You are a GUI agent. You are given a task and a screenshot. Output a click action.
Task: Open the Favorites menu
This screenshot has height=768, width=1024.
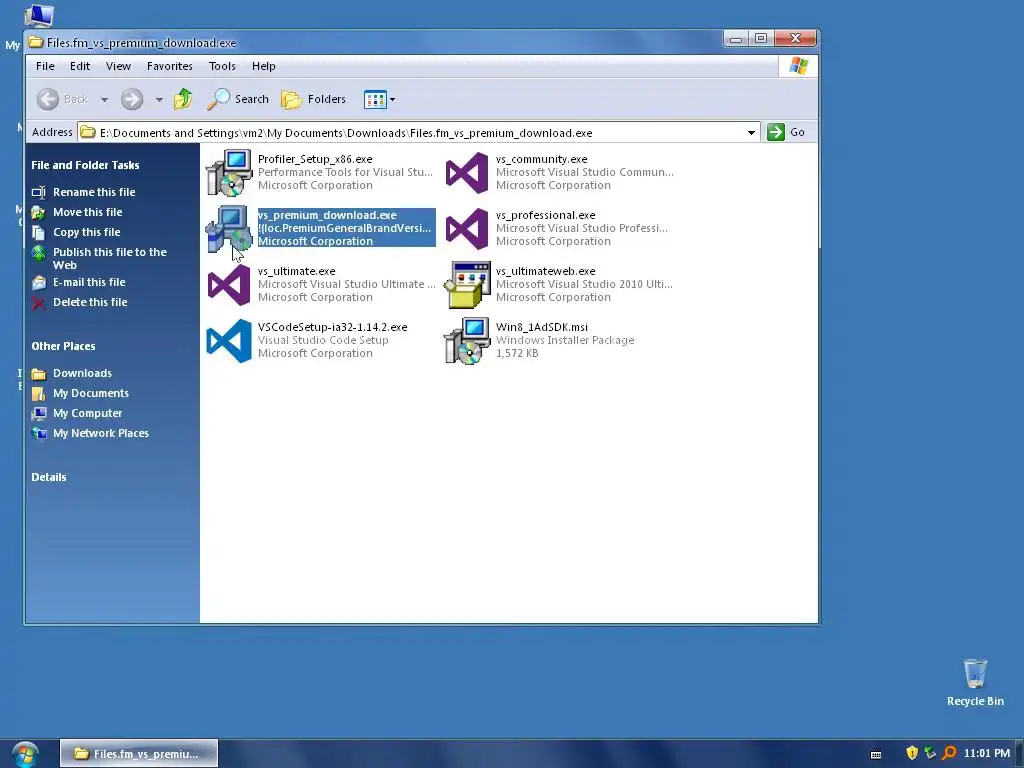(x=169, y=66)
